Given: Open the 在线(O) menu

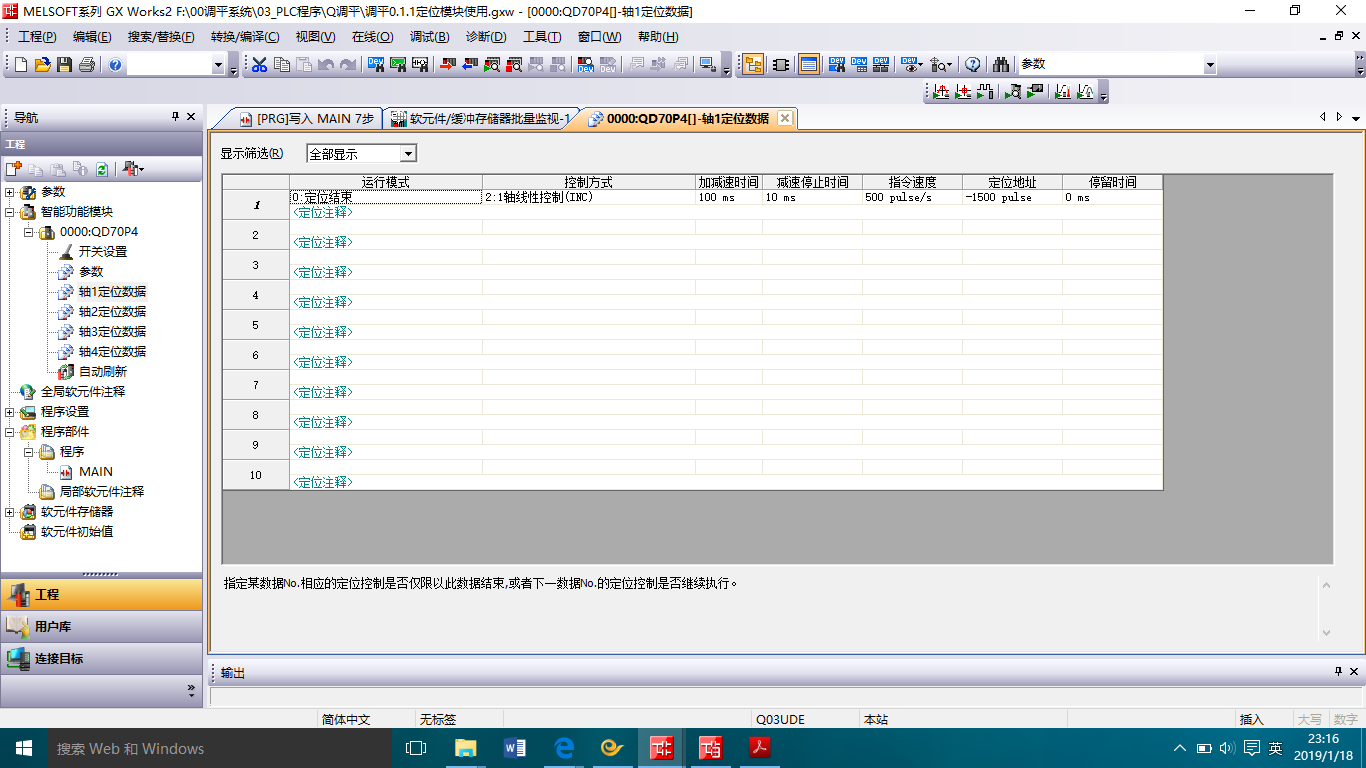Looking at the screenshot, I should pos(372,37).
